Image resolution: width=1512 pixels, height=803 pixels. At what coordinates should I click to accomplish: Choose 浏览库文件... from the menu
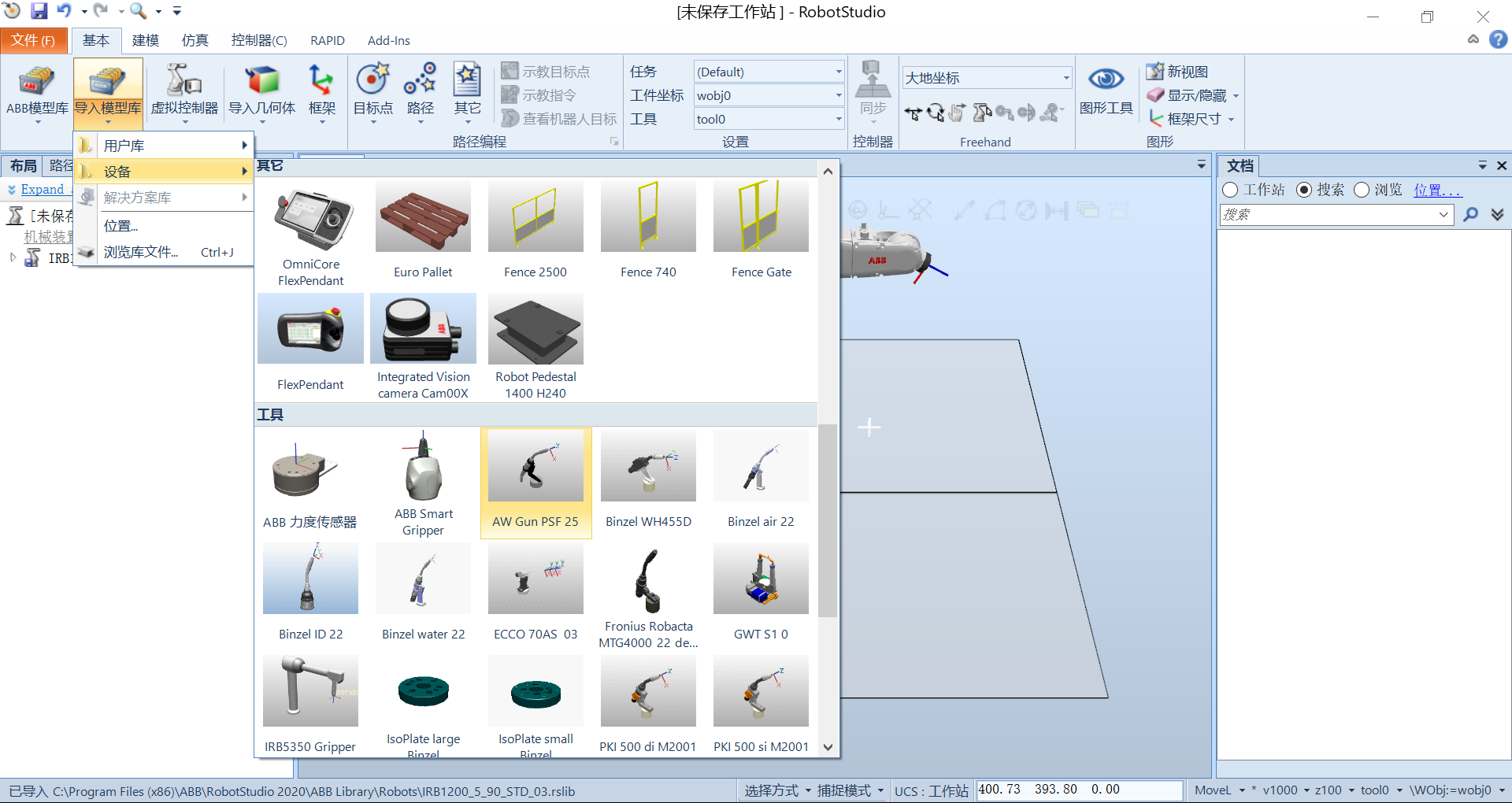pyautogui.click(x=164, y=252)
